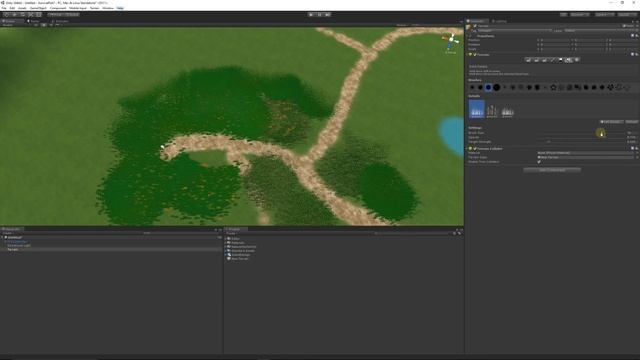
Task: Open the Layout dropdown in top toolbar
Action: coord(627,15)
